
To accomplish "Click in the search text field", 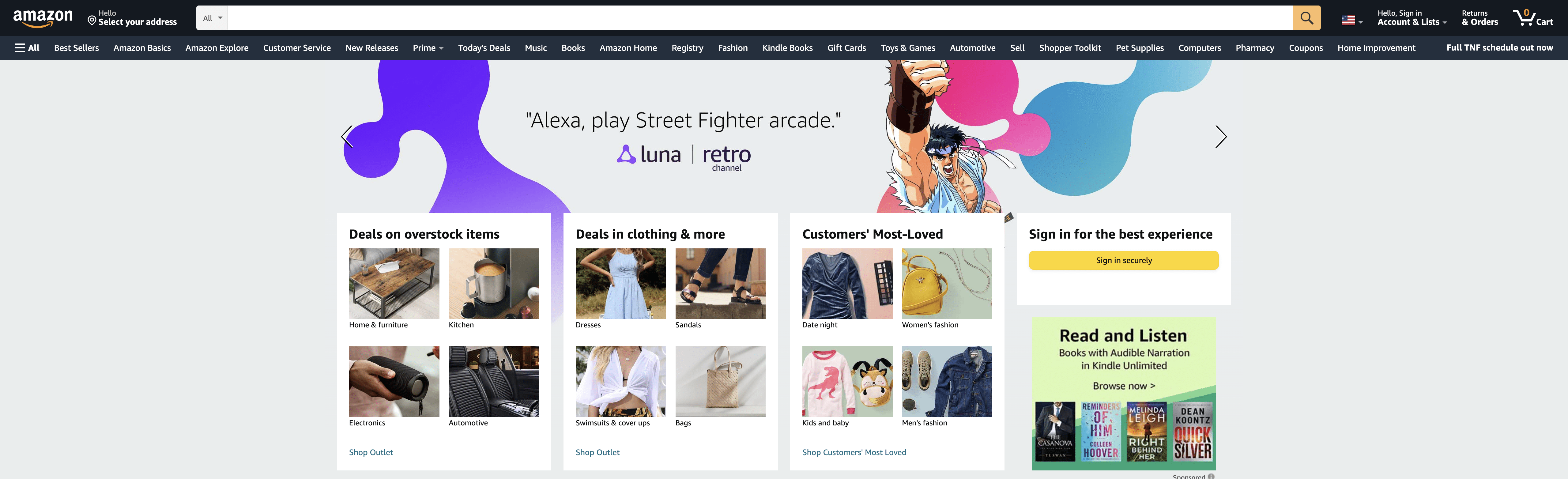I will click(x=760, y=18).
